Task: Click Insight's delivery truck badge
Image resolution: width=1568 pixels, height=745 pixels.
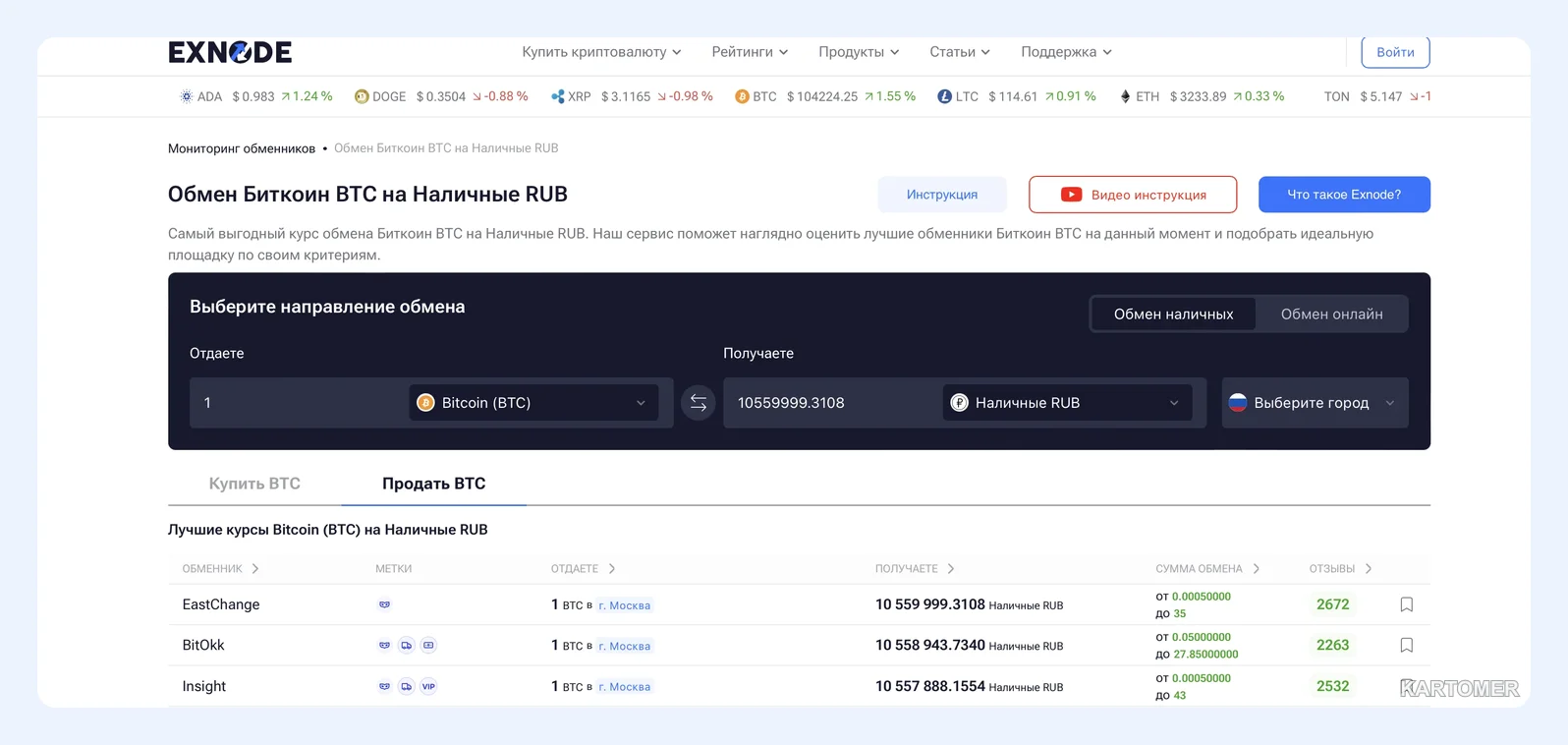Action: click(x=407, y=687)
